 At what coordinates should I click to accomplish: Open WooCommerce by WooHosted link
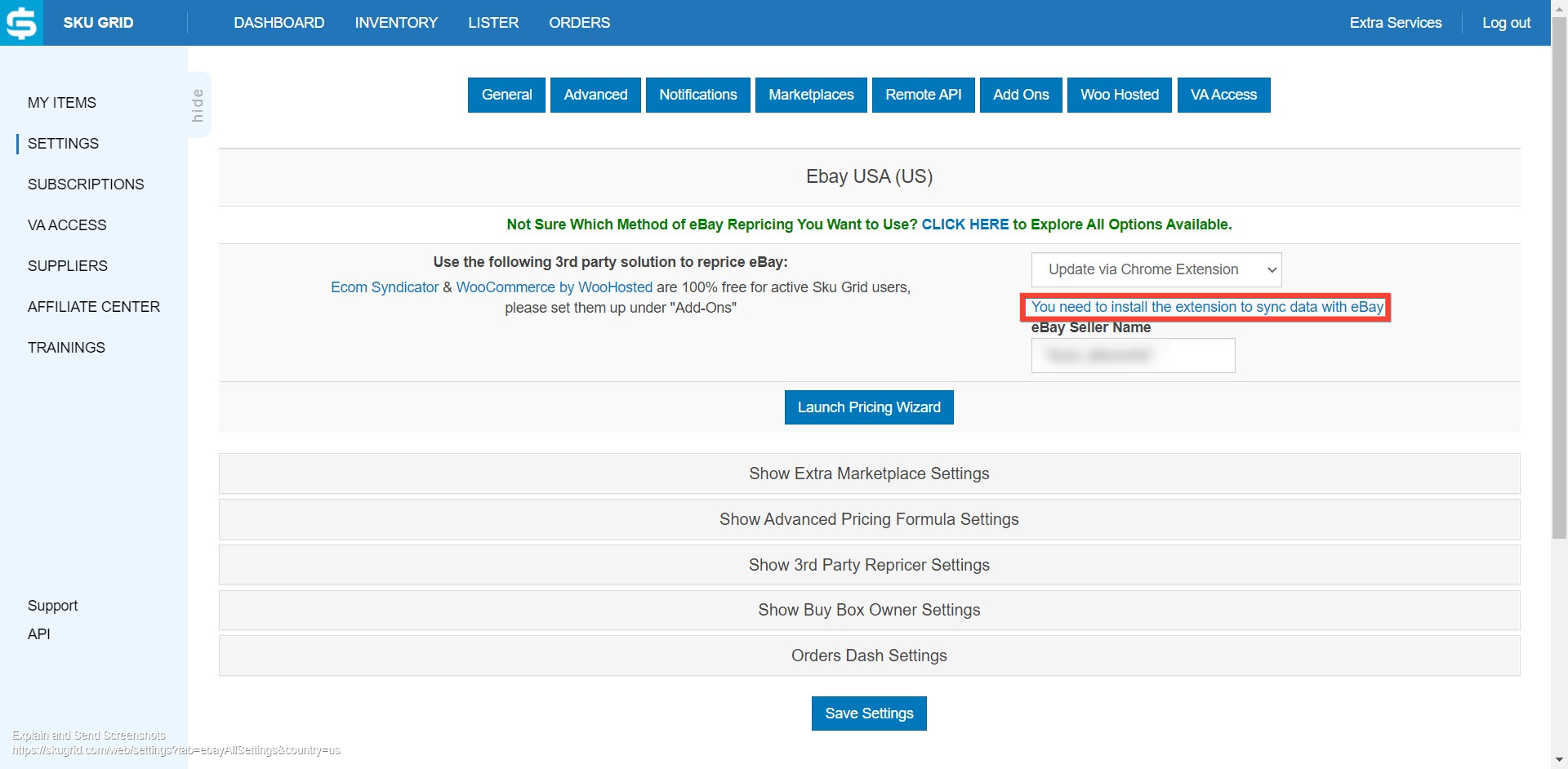[x=555, y=287]
